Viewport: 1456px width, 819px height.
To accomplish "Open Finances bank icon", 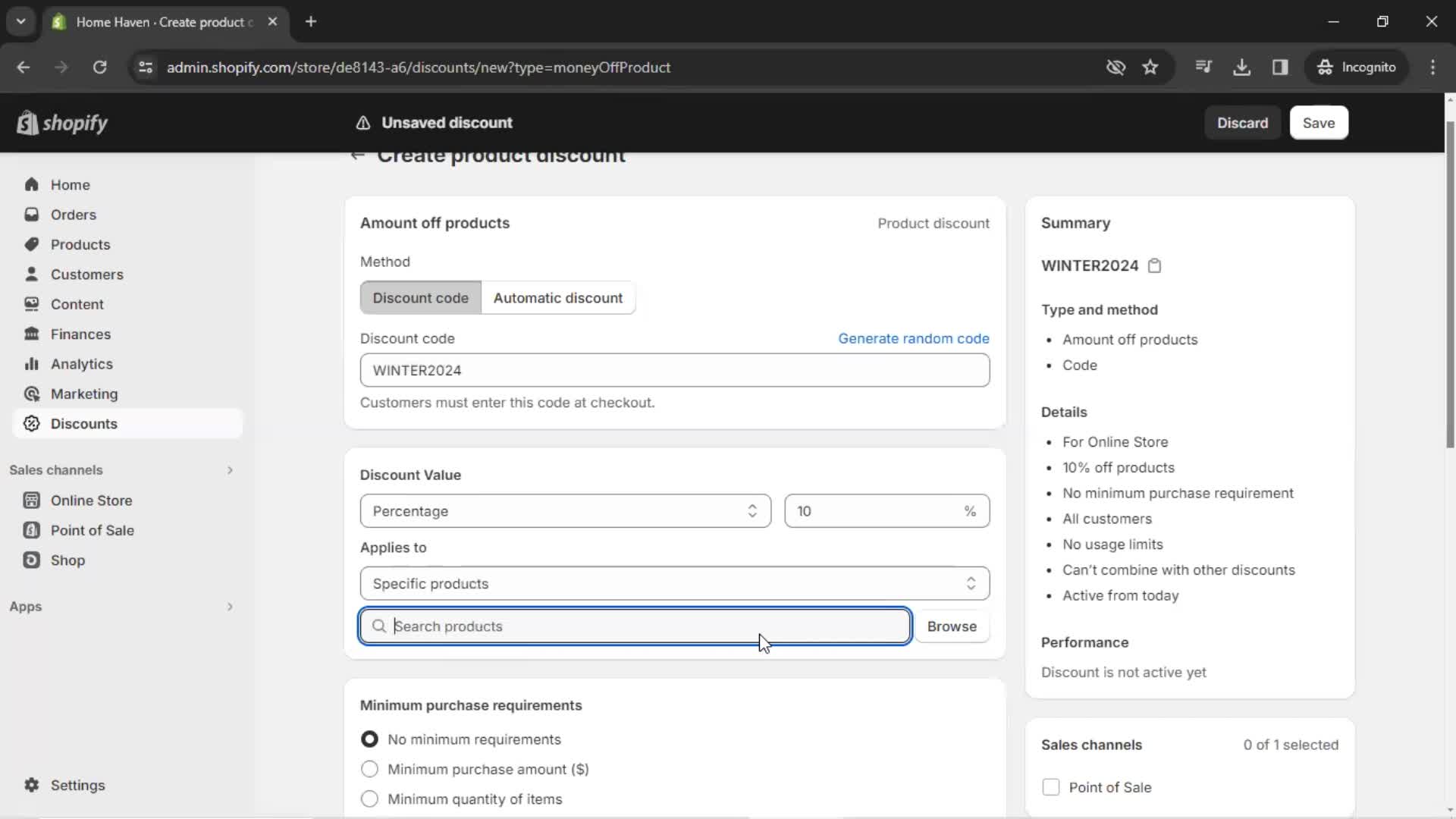I will 31,334.
